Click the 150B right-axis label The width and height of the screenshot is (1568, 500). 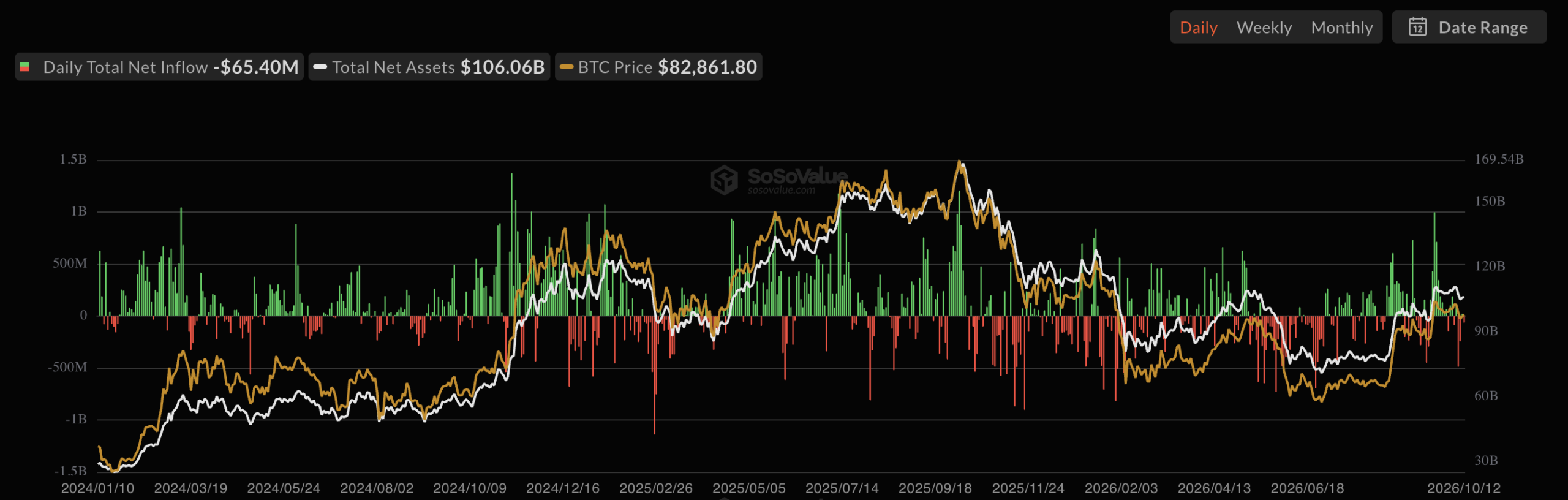pyautogui.click(x=1490, y=202)
